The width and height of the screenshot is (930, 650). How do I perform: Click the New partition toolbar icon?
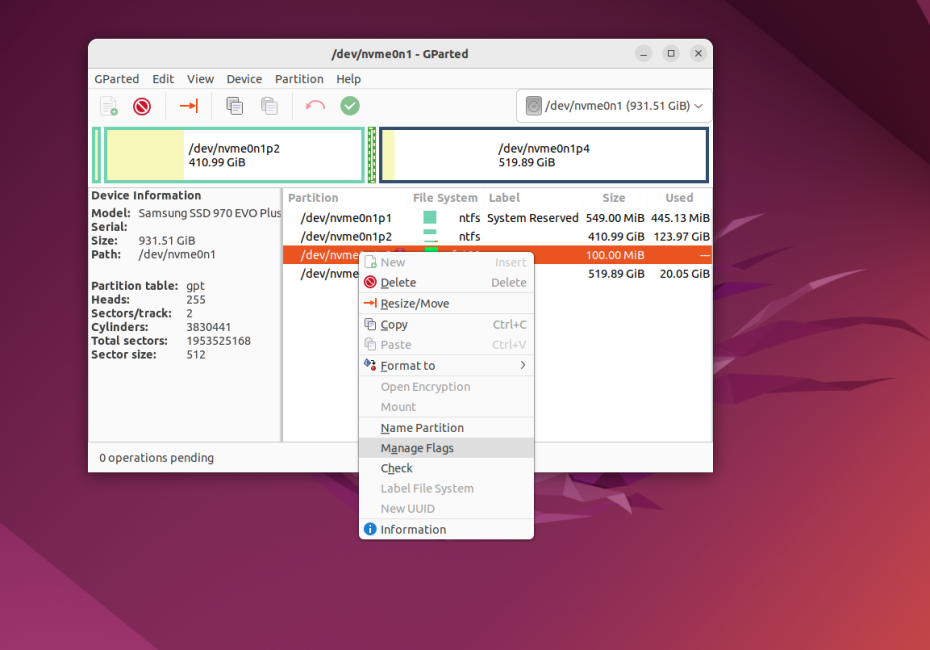[109, 106]
